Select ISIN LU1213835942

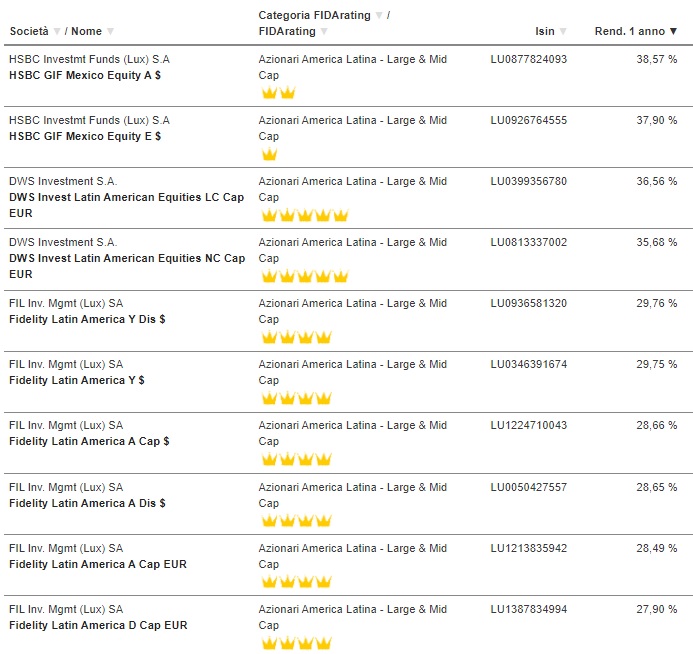click(529, 548)
